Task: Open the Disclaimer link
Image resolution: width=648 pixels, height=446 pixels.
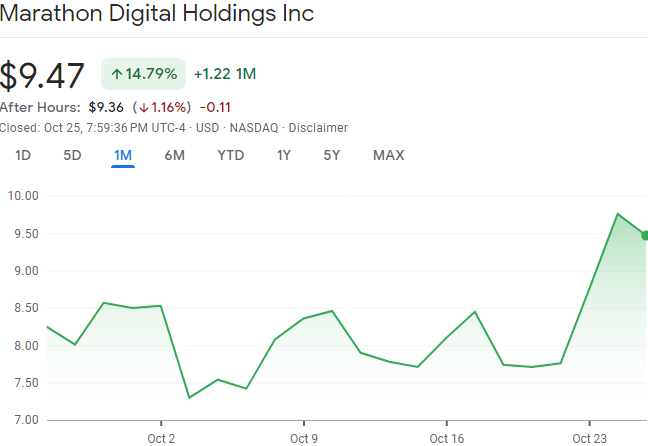Action: point(318,127)
